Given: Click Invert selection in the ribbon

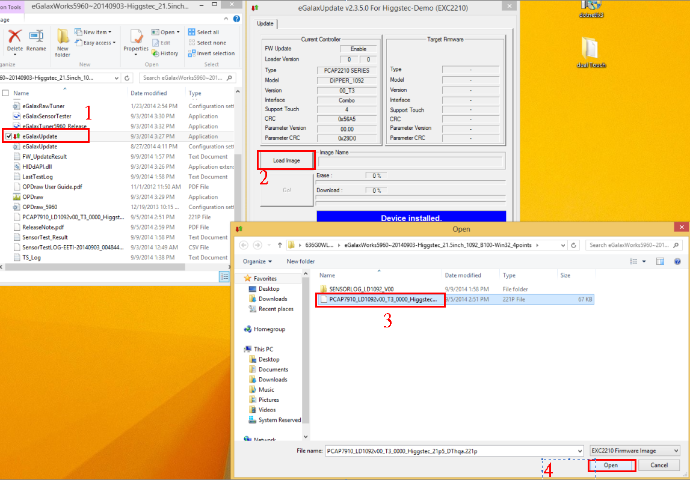Looking at the screenshot, I should coord(211,52).
